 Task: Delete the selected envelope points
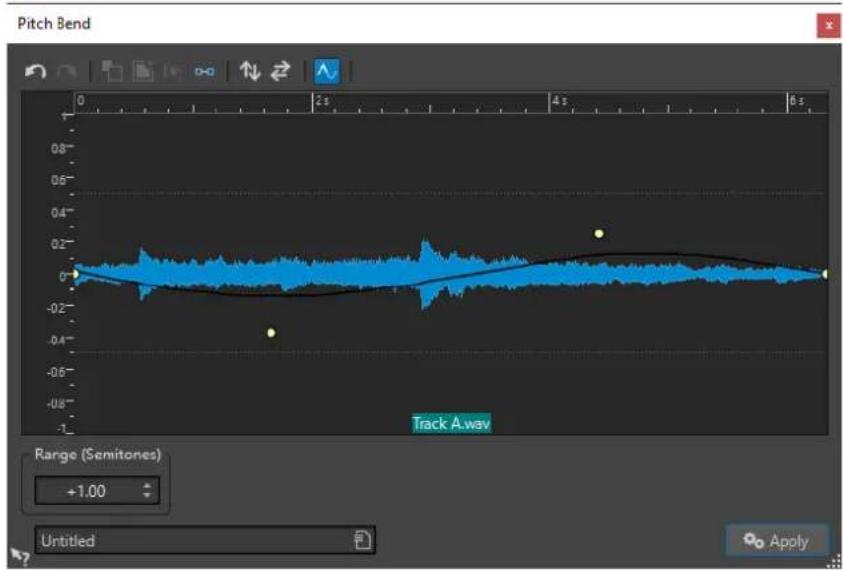(x=173, y=71)
